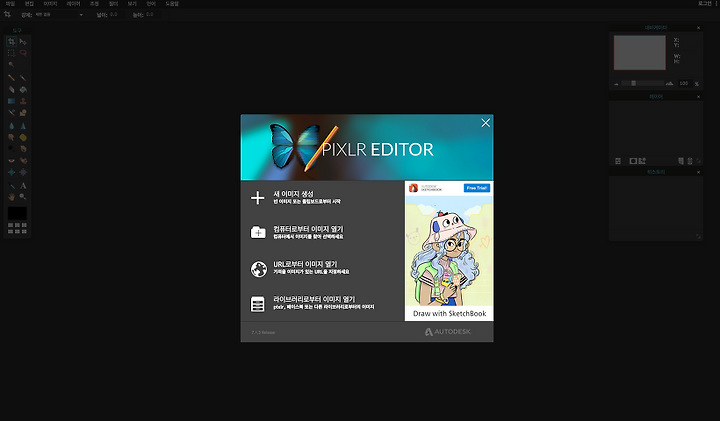720x421 pixels.
Task: Select the red Lasso tool
Action: [x=23, y=53]
